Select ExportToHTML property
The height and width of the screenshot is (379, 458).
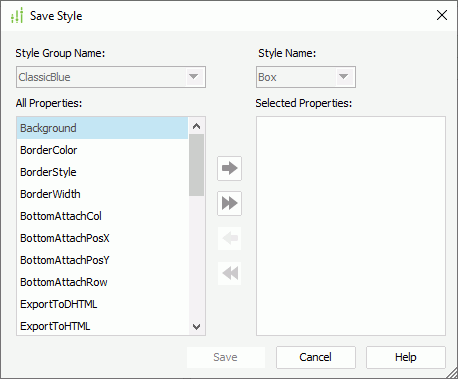click(x=102, y=326)
